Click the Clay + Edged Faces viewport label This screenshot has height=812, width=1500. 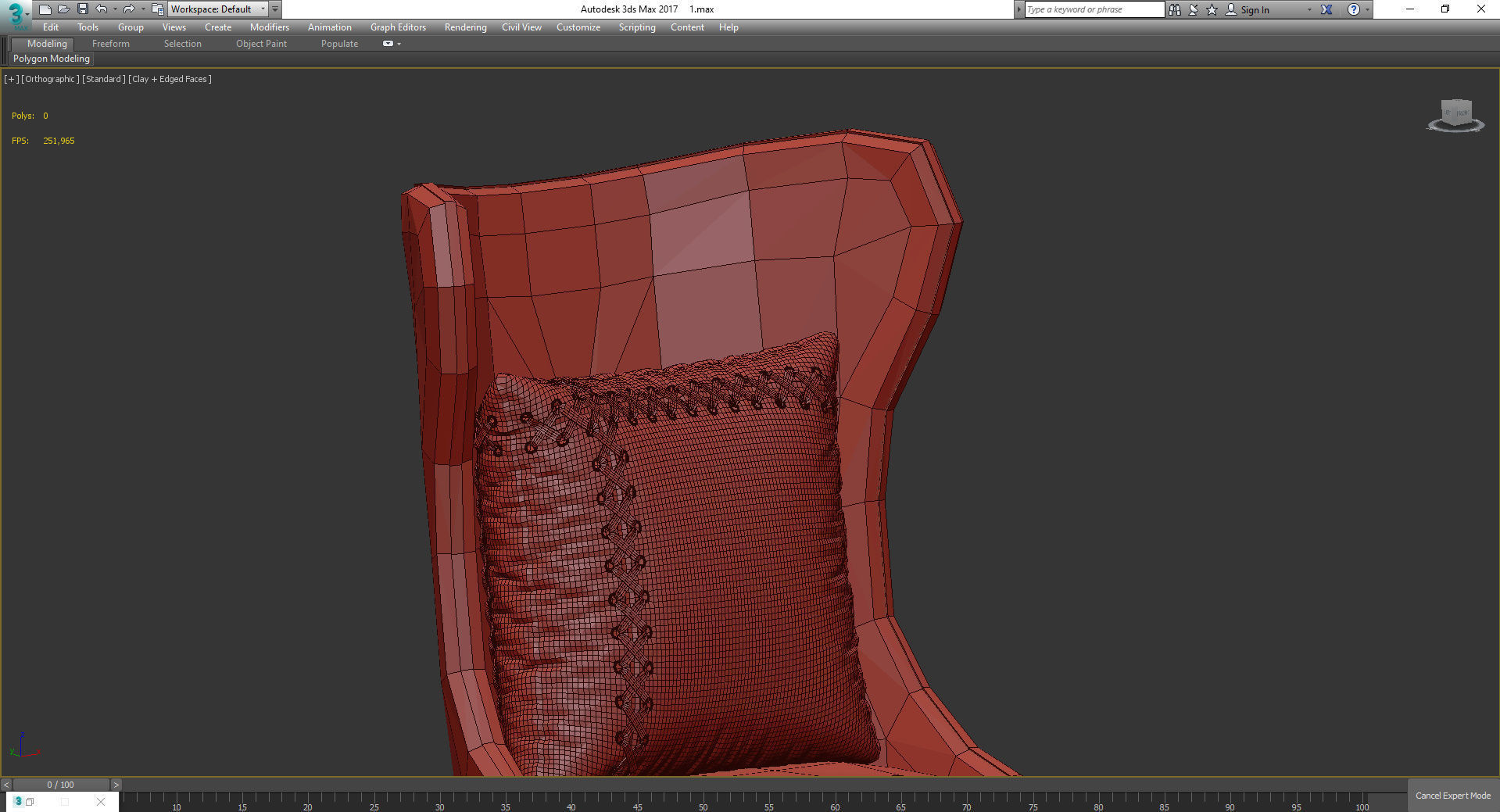pos(170,79)
